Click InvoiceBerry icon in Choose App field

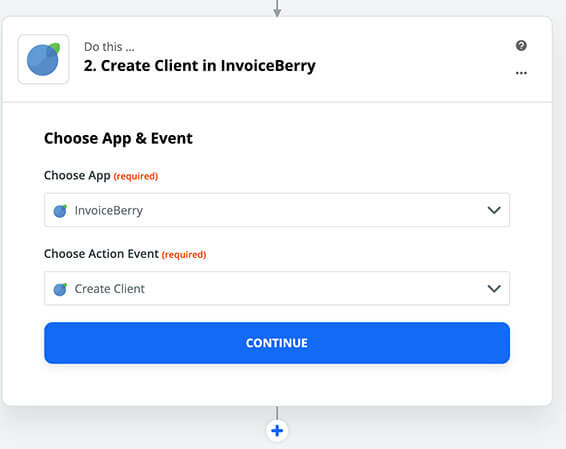click(x=60, y=211)
